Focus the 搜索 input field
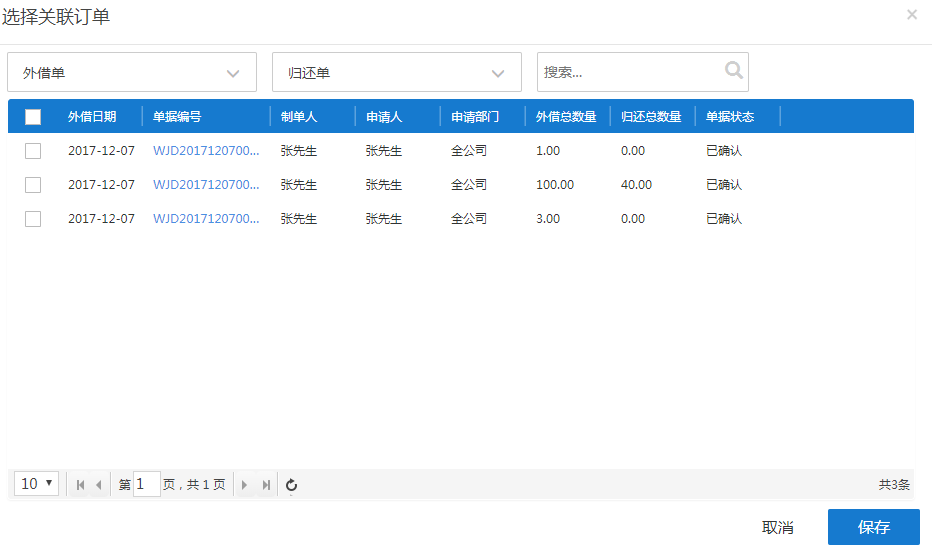The width and height of the screenshot is (932, 551). 630,72
